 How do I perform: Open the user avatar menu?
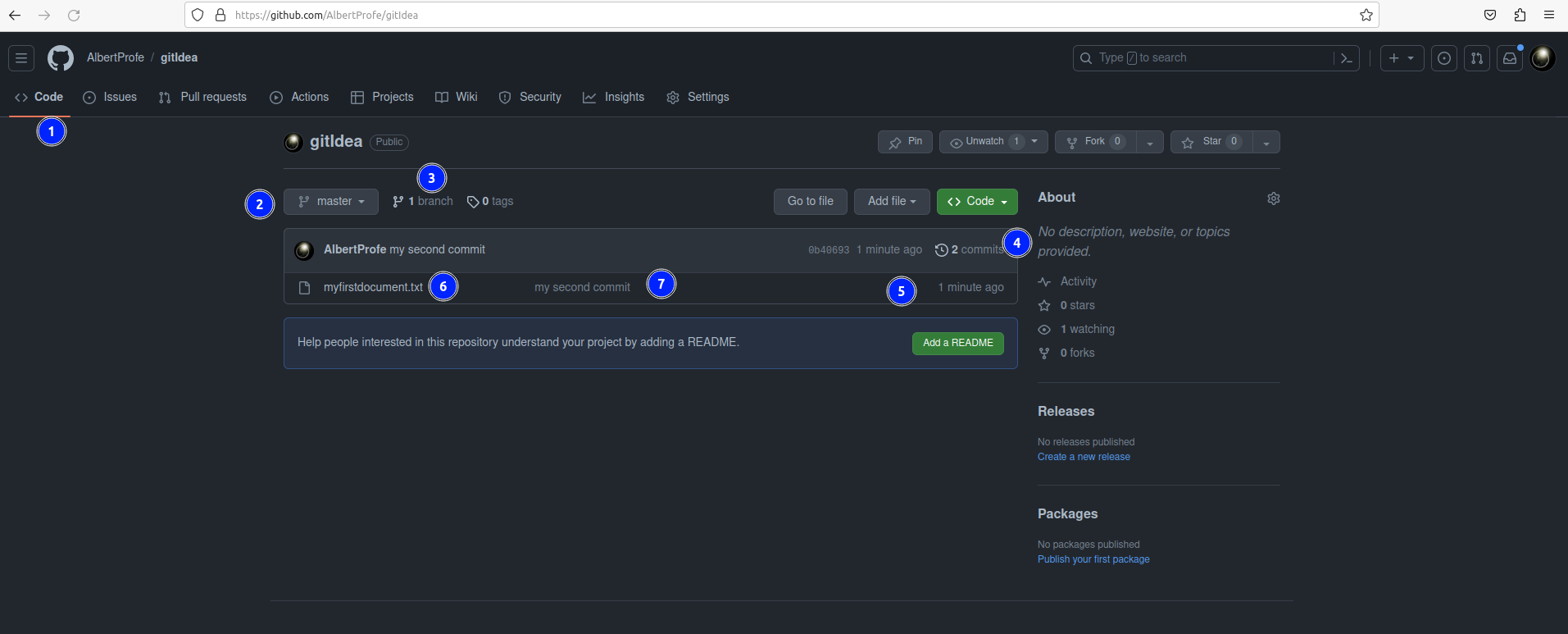click(x=1543, y=58)
